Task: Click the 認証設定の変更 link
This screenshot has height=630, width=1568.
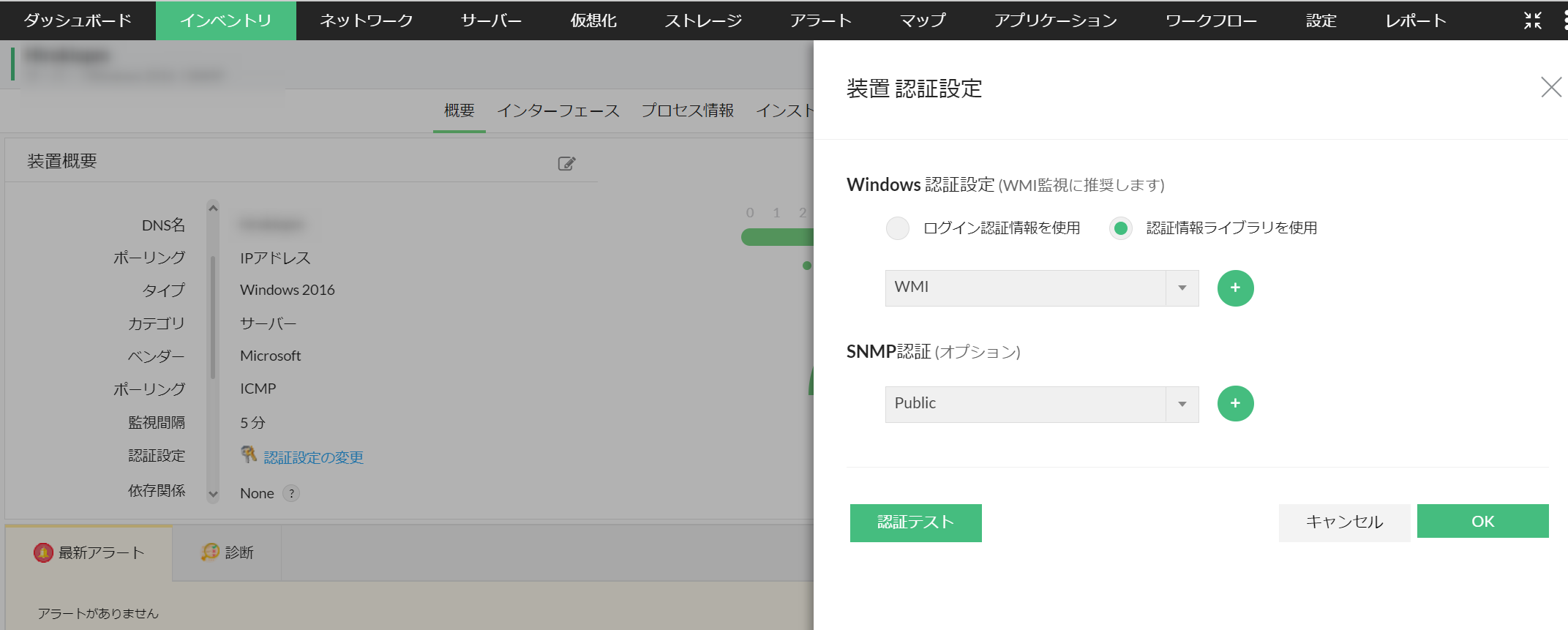Action: tap(314, 457)
